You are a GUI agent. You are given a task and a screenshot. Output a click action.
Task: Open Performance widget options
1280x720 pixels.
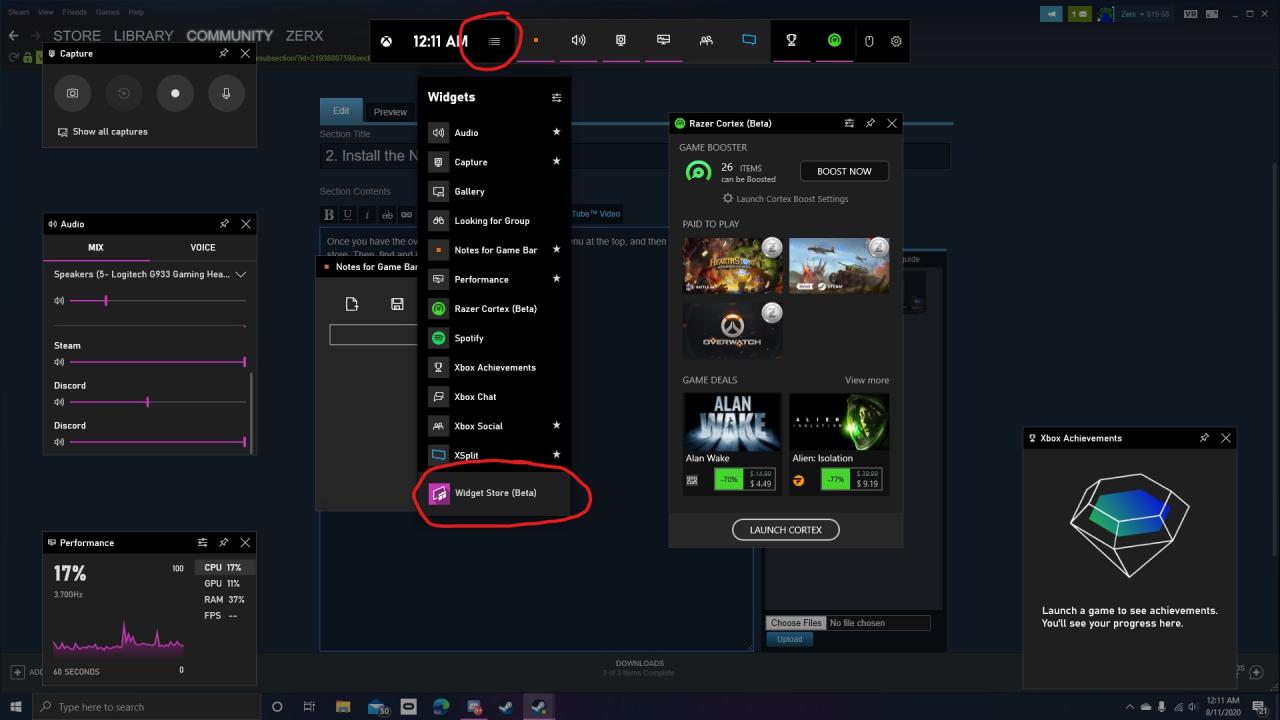[x=203, y=542]
